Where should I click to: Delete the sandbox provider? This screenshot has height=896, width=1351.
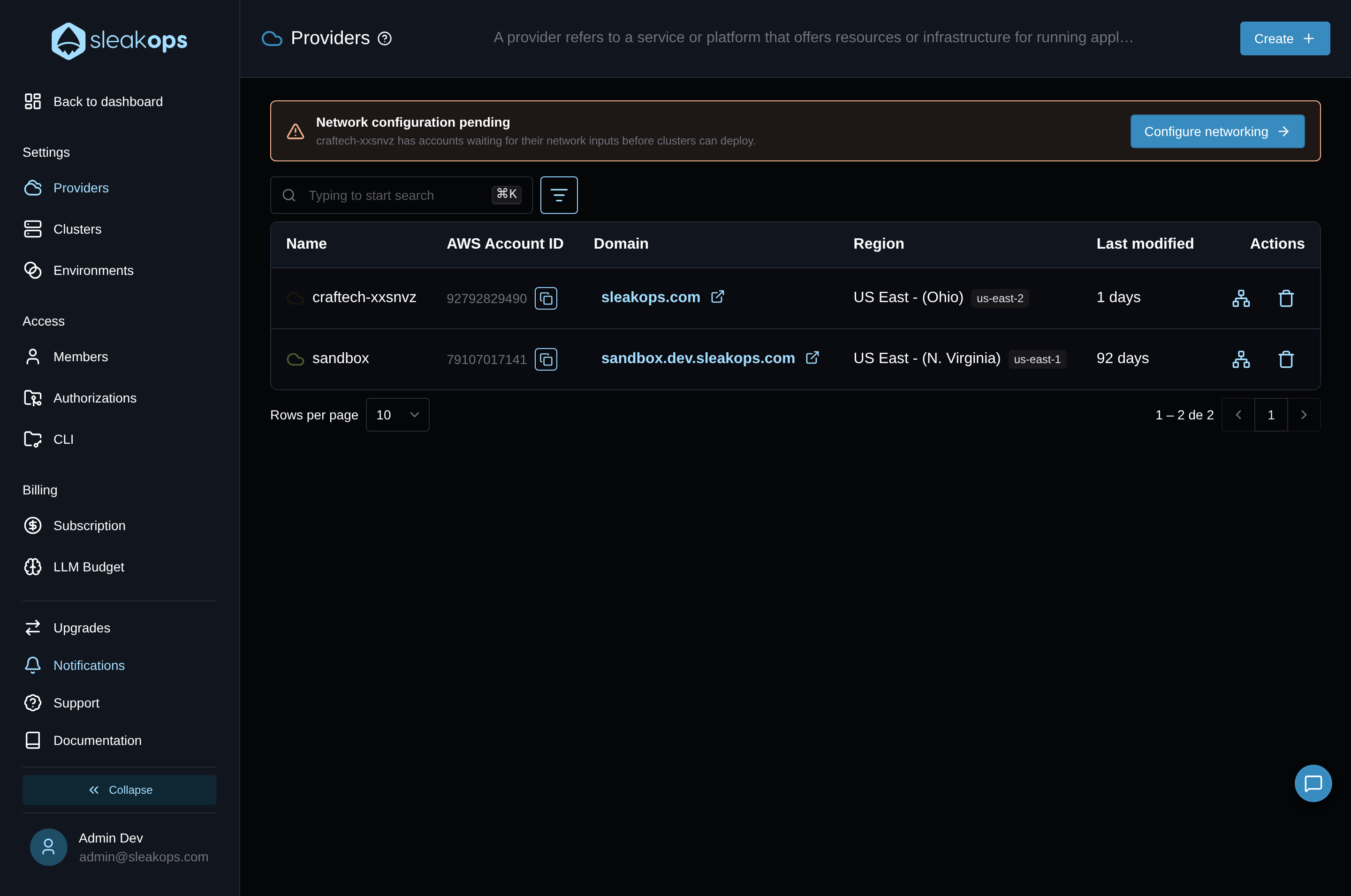pos(1286,359)
